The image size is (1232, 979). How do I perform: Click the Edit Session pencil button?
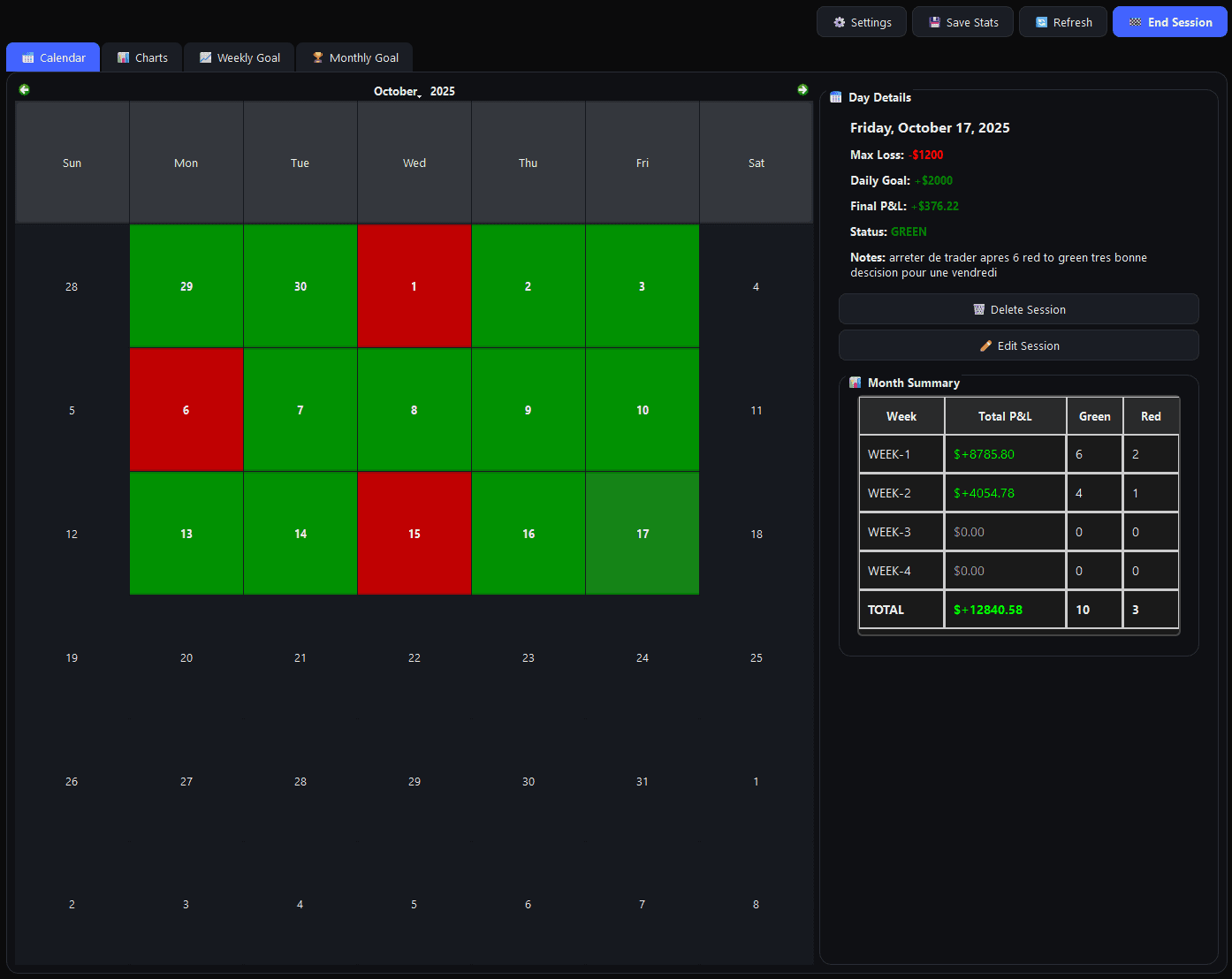point(1018,346)
